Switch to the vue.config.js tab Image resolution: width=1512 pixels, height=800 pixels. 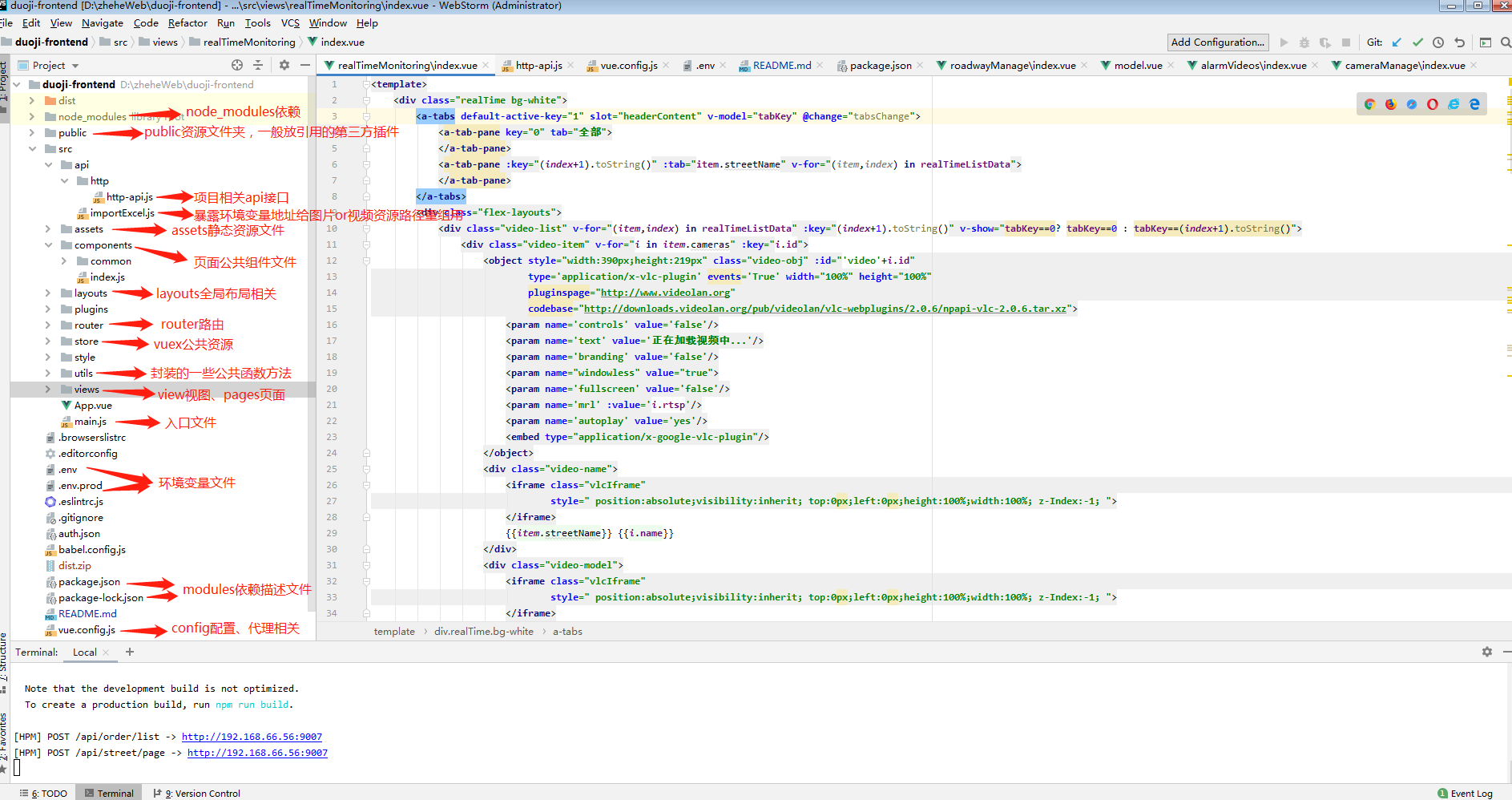pyautogui.click(x=628, y=66)
